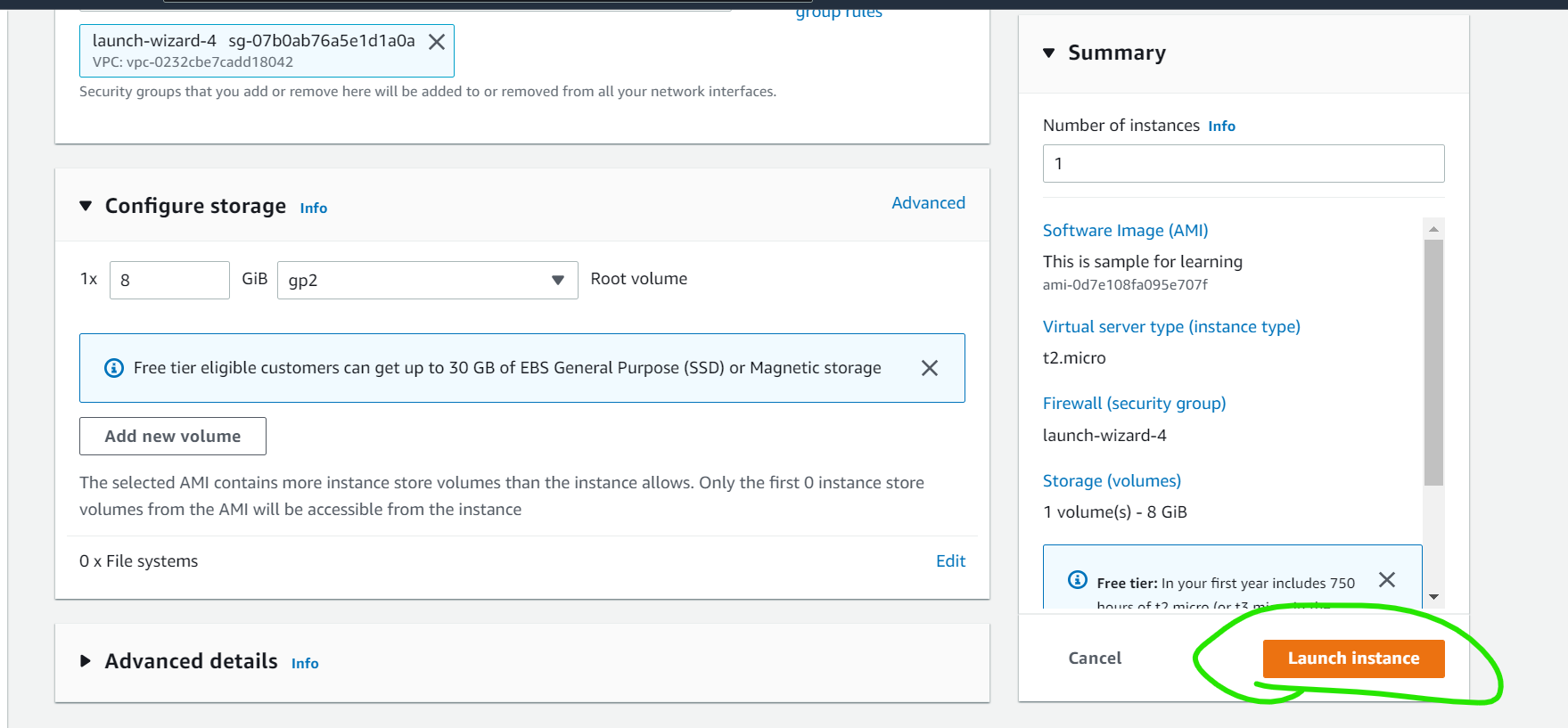
Task: Click the root volume size field
Action: coord(169,280)
